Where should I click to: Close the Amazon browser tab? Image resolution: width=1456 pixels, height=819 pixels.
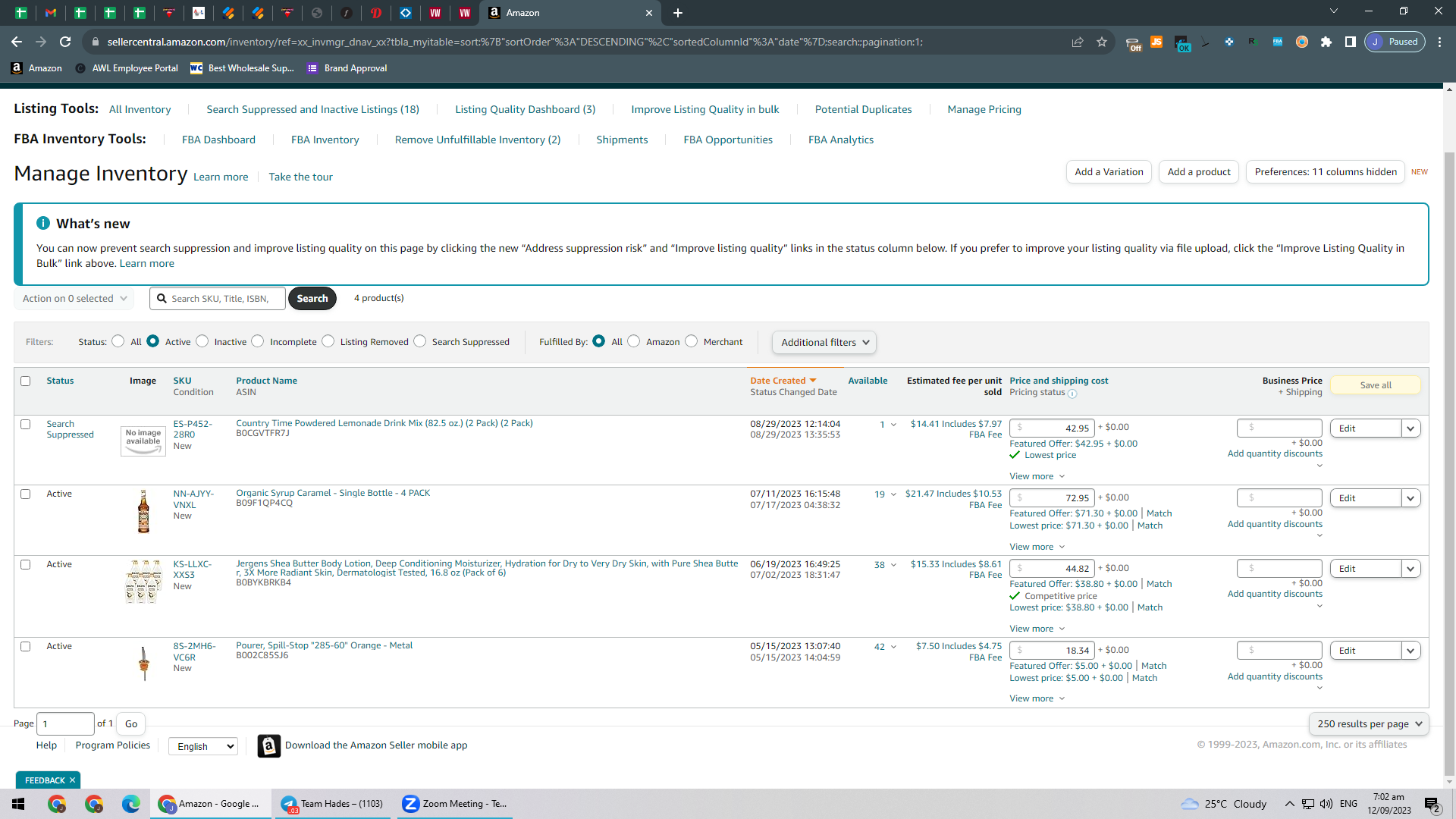(x=649, y=13)
